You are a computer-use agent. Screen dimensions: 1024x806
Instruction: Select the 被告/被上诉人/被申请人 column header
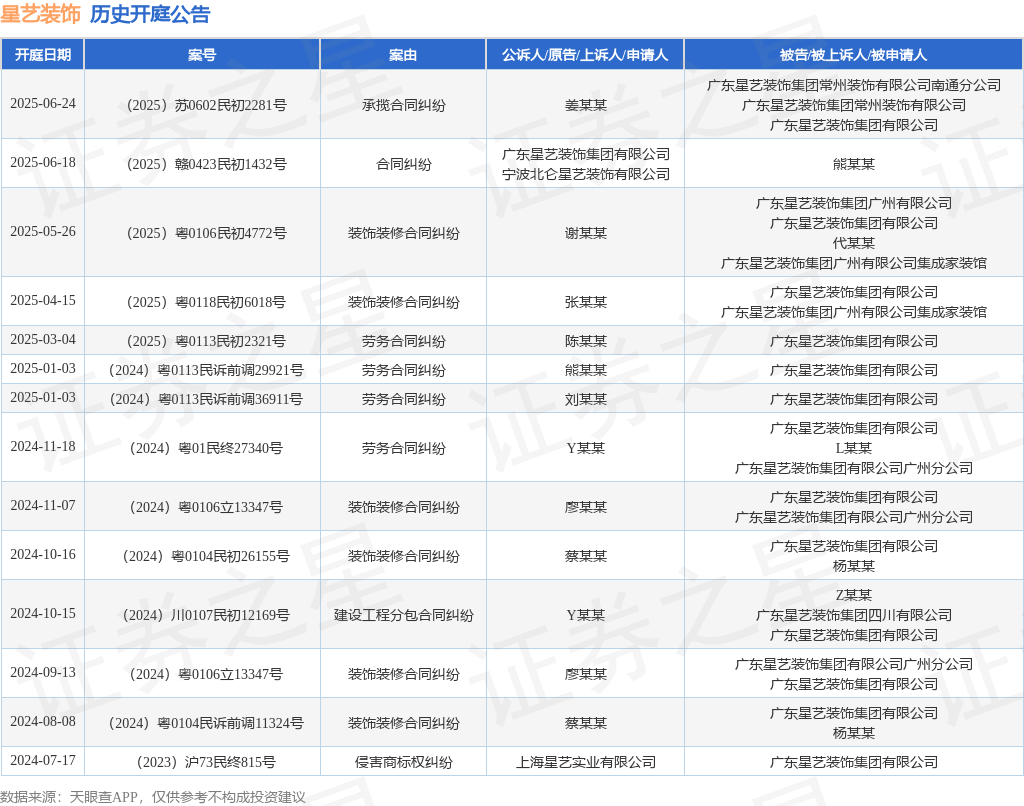854,55
